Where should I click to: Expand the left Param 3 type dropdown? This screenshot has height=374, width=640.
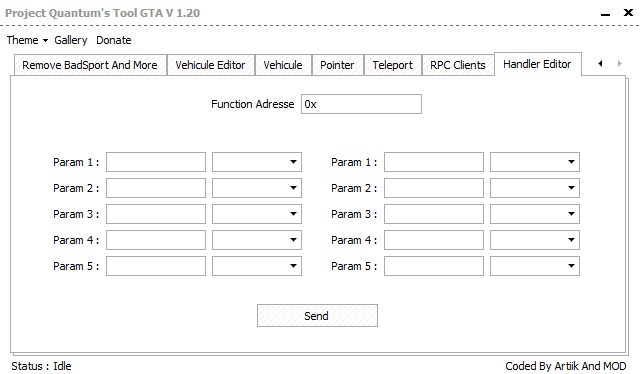point(257,214)
